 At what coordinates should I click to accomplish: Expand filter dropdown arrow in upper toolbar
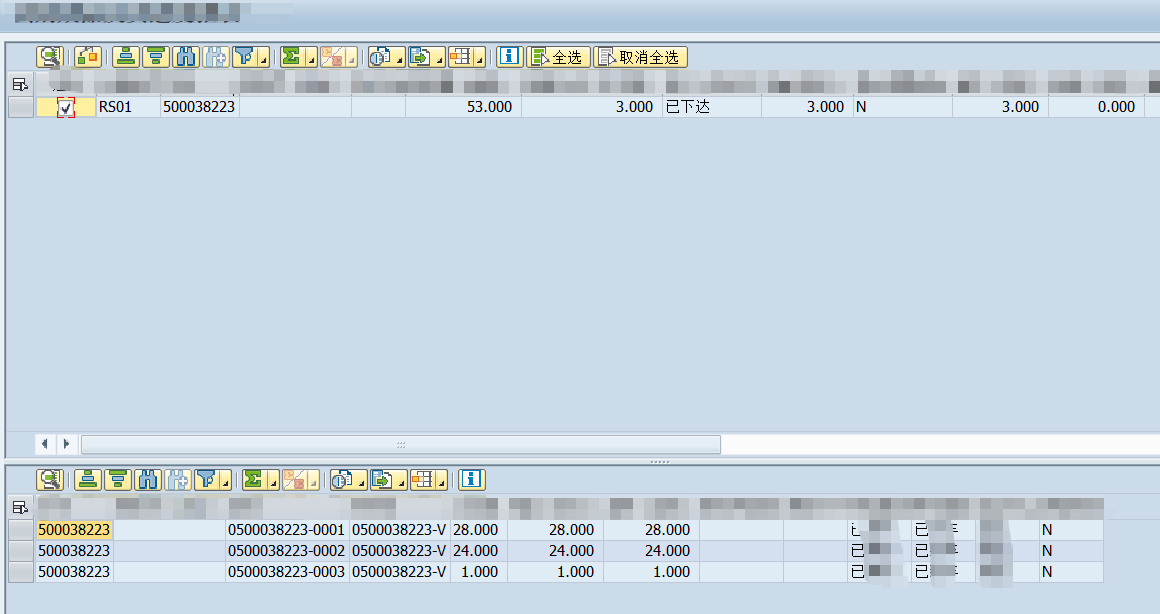(x=263, y=58)
